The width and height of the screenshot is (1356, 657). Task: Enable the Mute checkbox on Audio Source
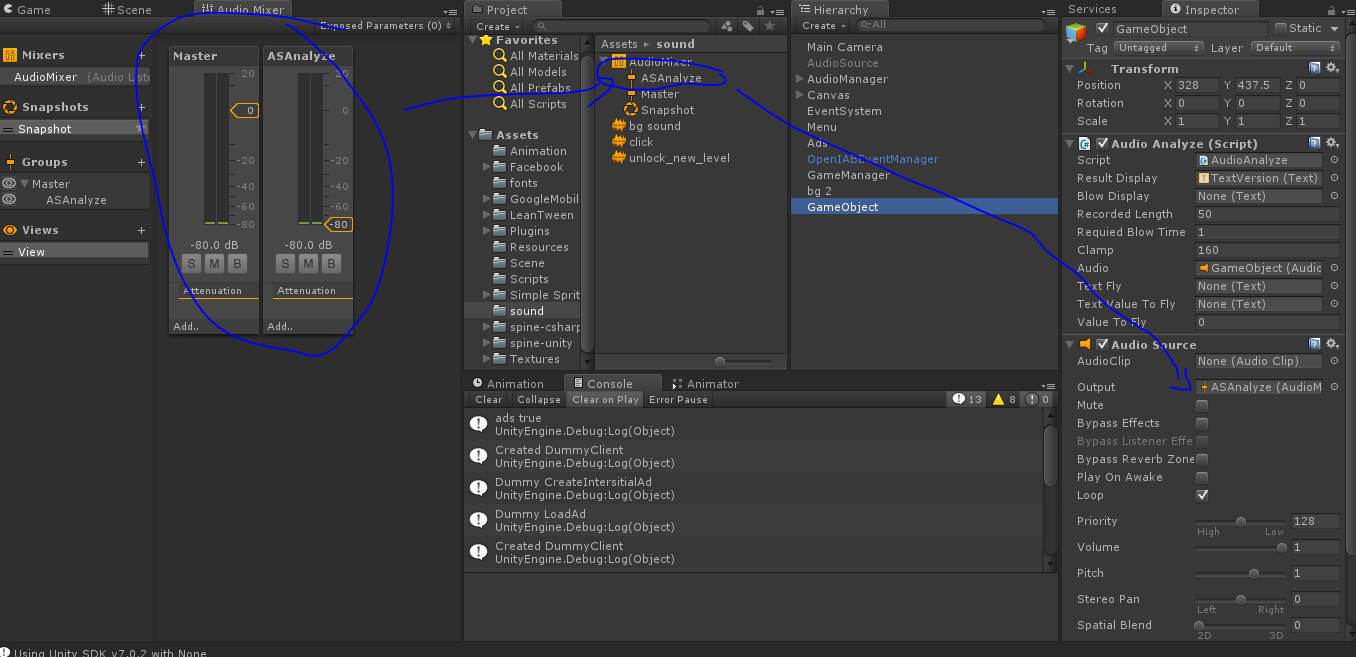pyautogui.click(x=1202, y=405)
